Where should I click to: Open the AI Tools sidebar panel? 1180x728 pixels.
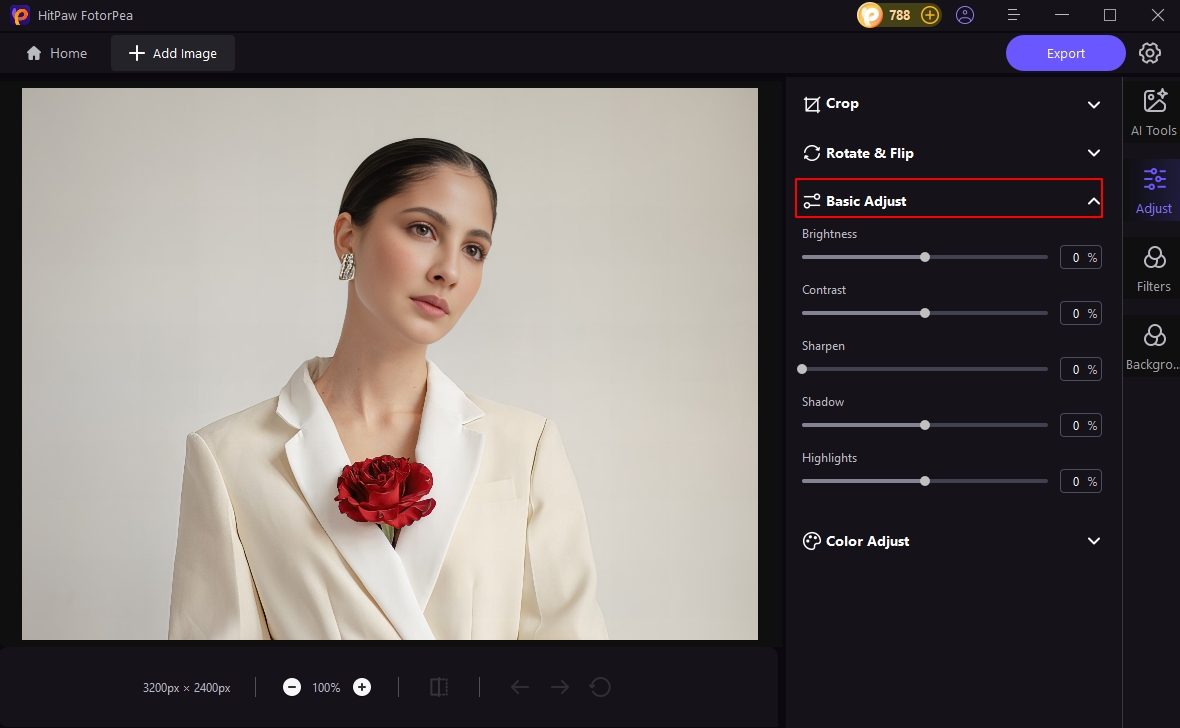[x=1153, y=110]
